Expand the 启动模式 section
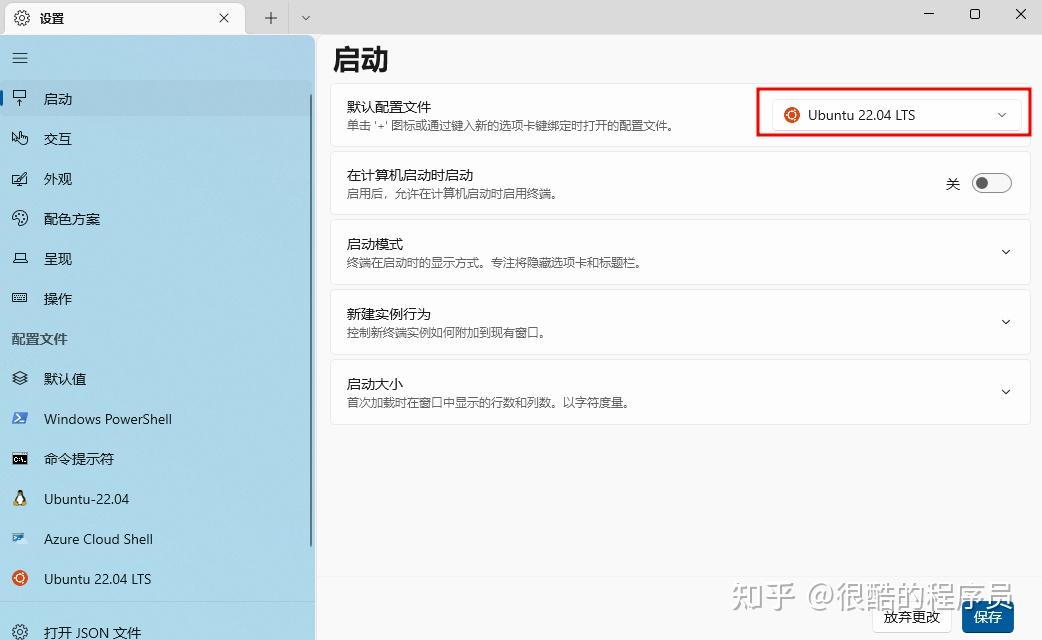Screen dimensions: 1042x640 [1005, 252]
